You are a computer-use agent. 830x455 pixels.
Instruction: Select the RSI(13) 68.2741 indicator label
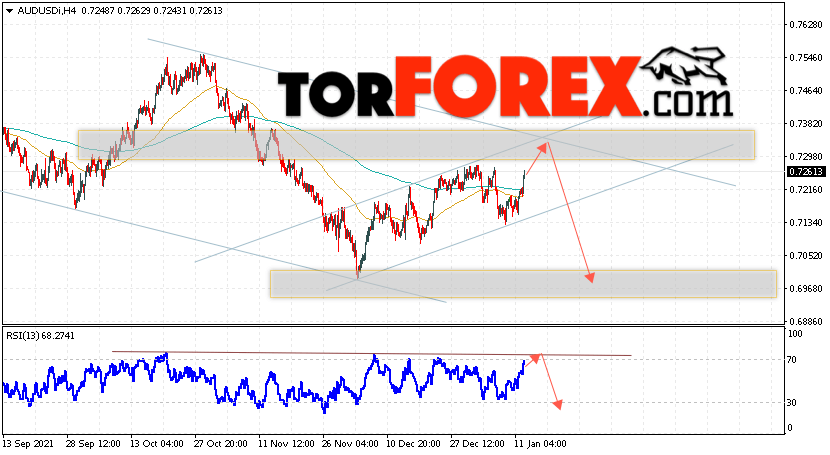point(41,335)
